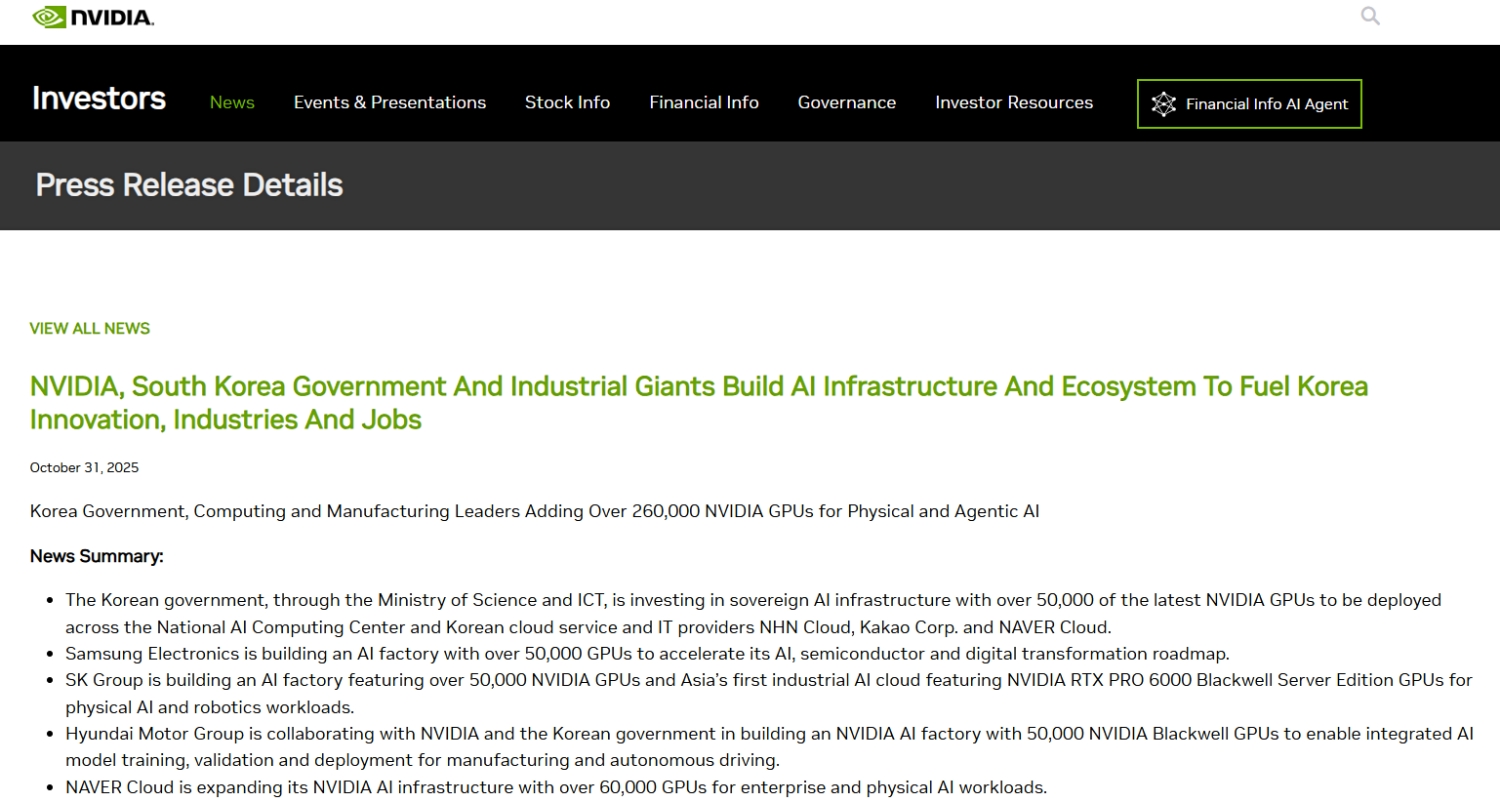
Task: Click the October 31, 2025 date
Action: (84, 468)
